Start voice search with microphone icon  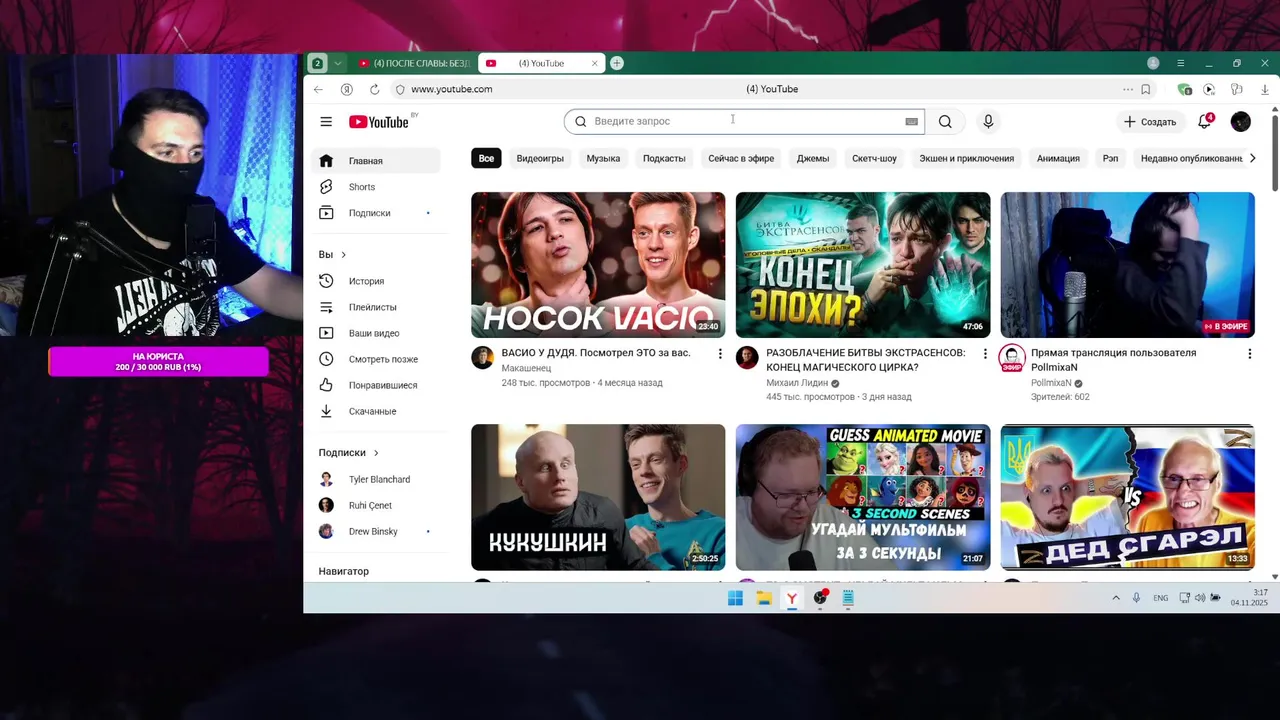(x=988, y=122)
